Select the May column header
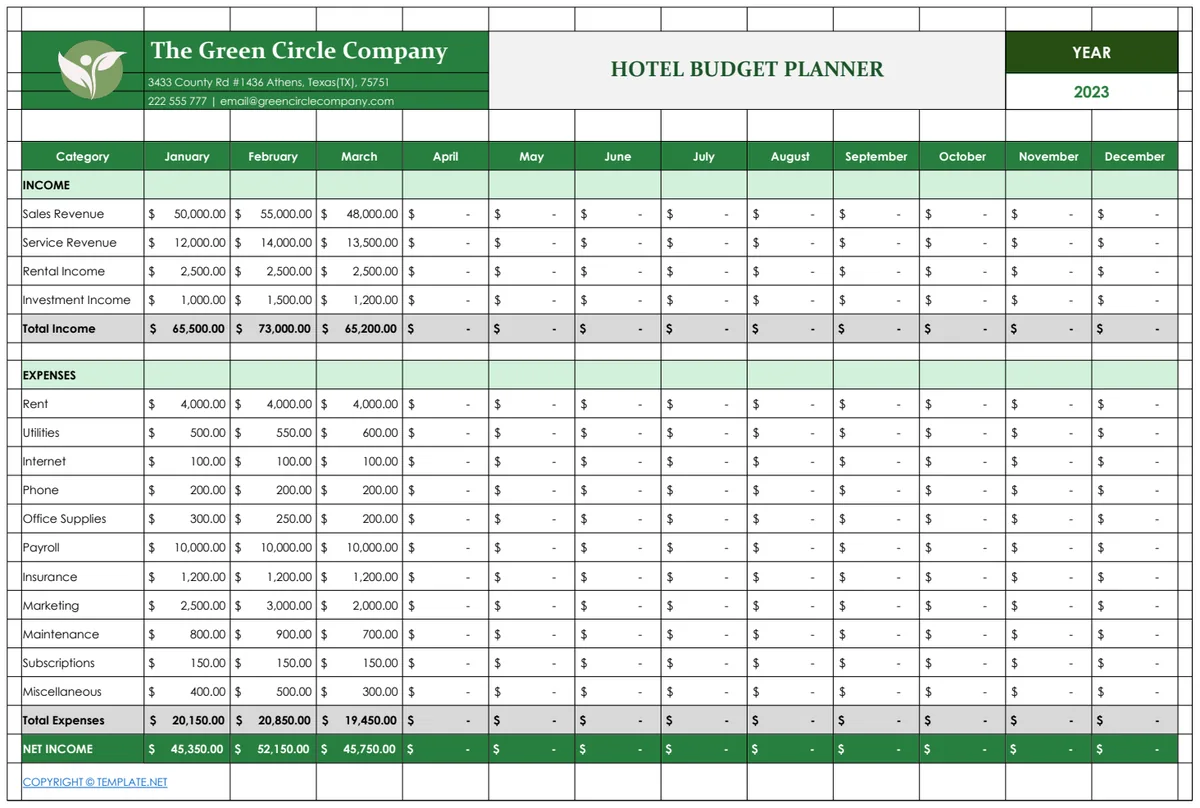Screen dimensions: 1200x808 [532, 156]
